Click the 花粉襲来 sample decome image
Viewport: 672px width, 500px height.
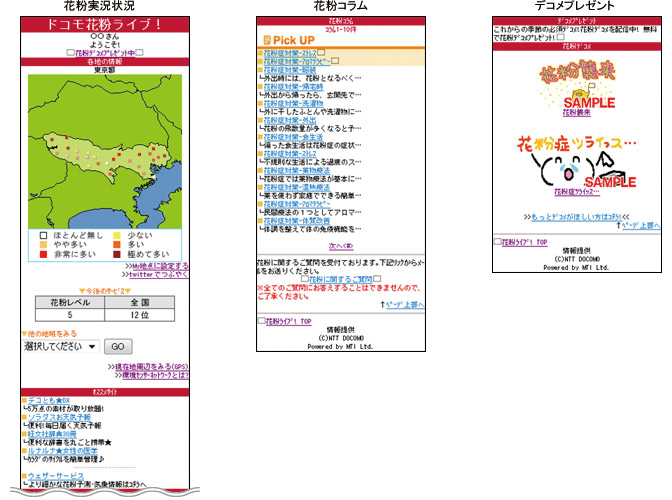click(x=577, y=85)
